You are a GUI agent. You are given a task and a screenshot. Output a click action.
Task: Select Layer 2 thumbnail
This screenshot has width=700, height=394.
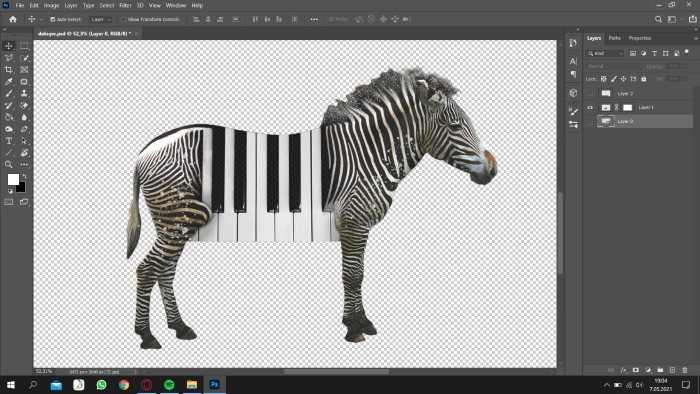606,94
